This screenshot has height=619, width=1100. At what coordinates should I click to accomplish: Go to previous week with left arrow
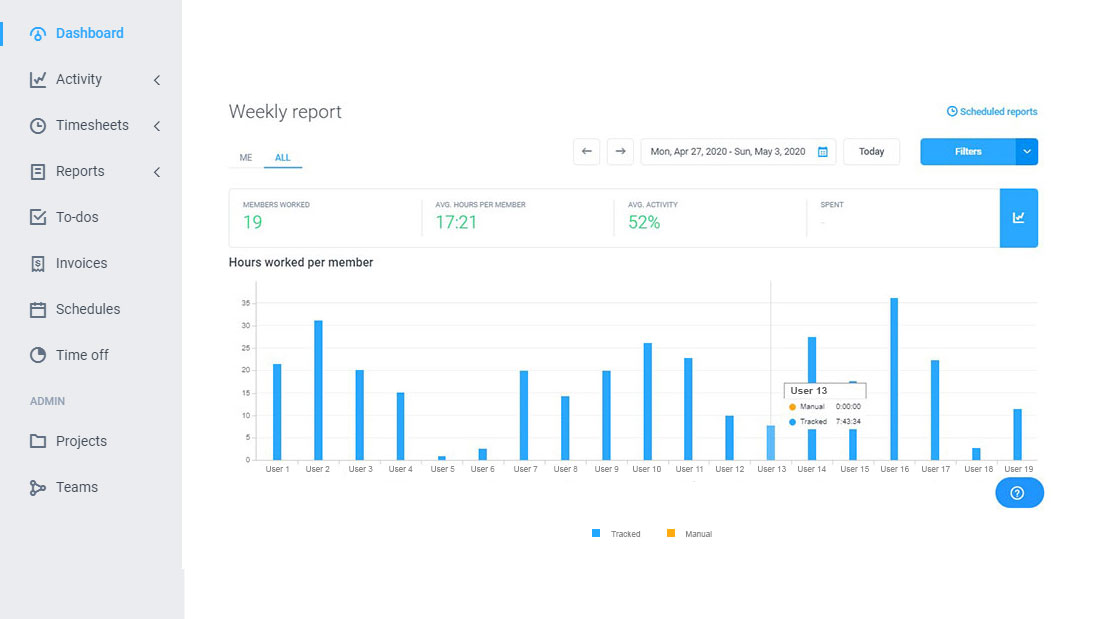point(586,152)
